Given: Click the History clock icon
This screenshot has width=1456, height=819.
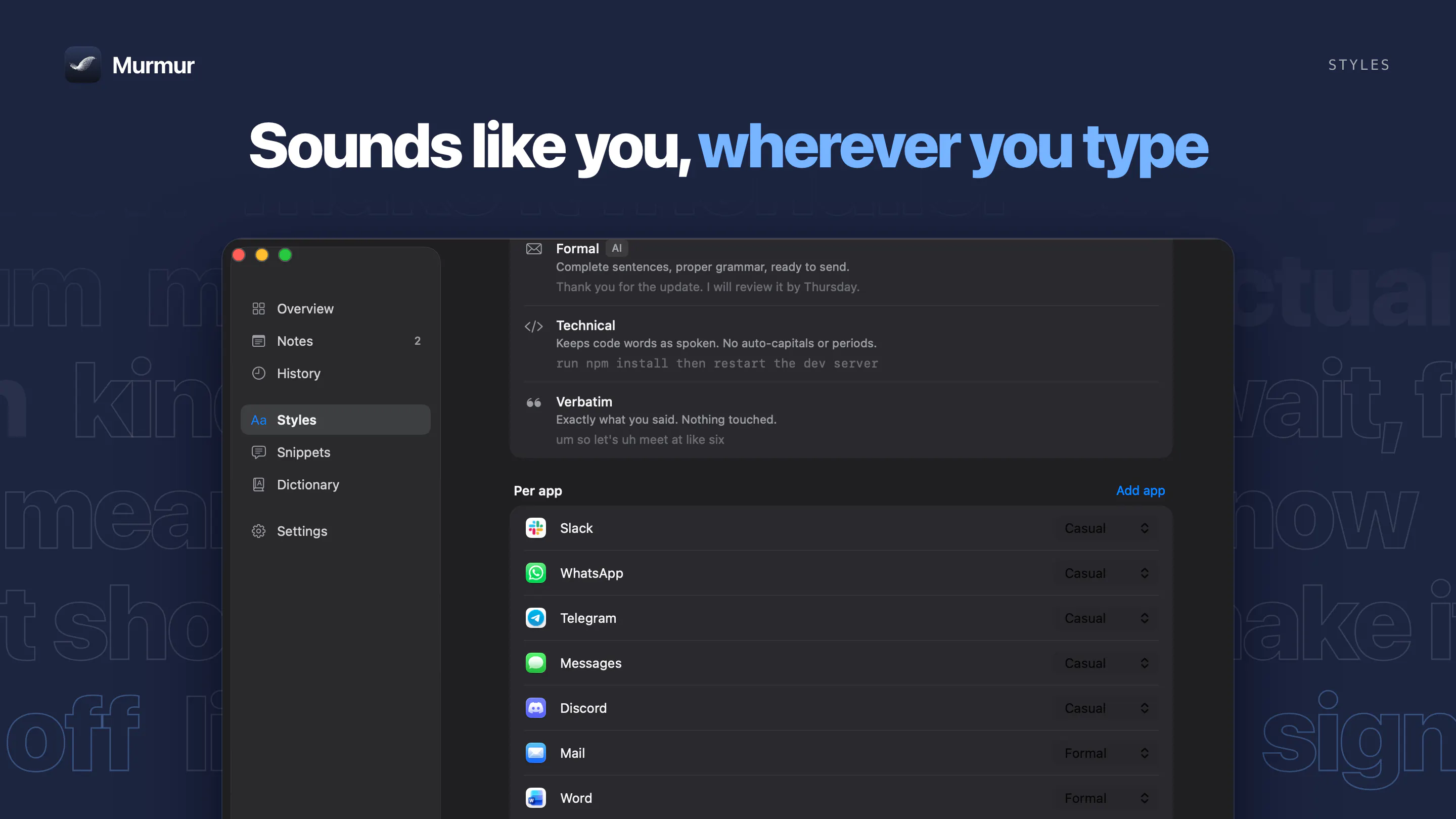Looking at the screenshot, I should [258, 373].
